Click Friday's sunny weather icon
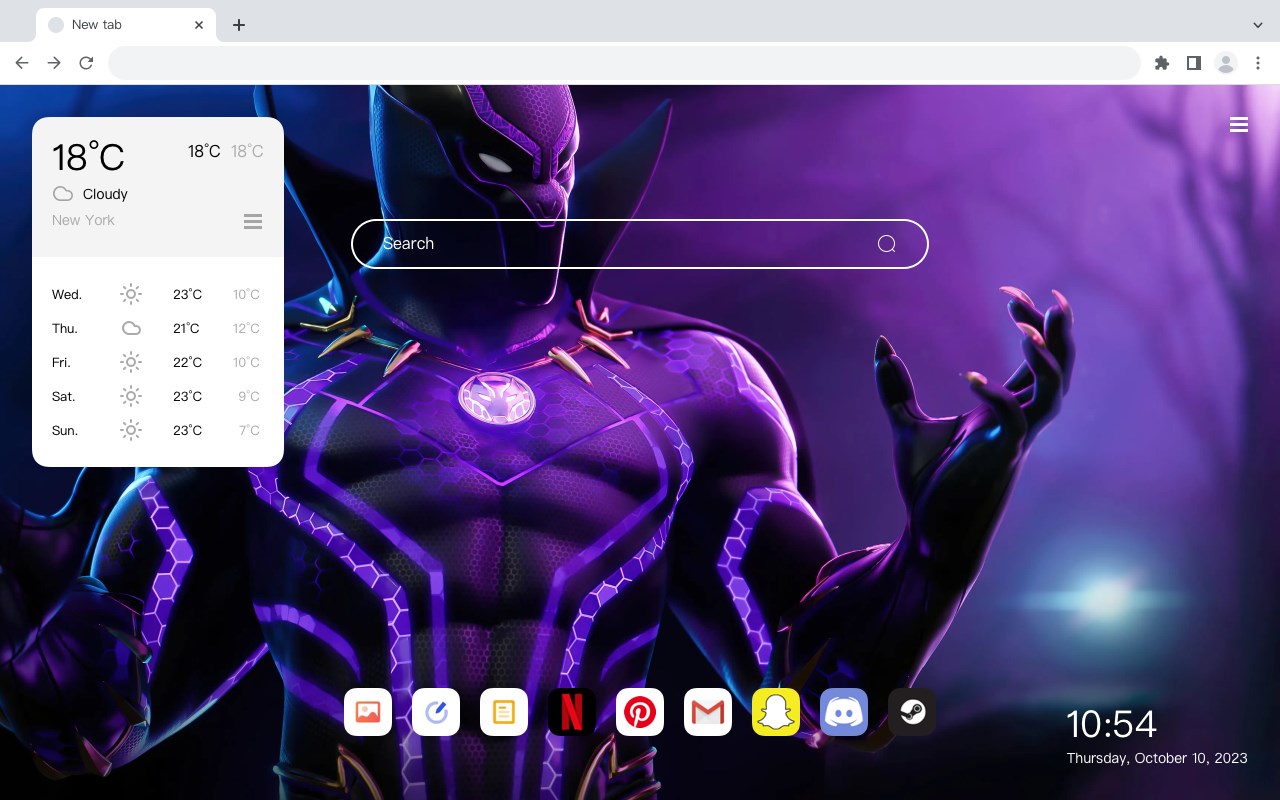The height and width of the screenshot is (800, 1280). tap(131, 362)
